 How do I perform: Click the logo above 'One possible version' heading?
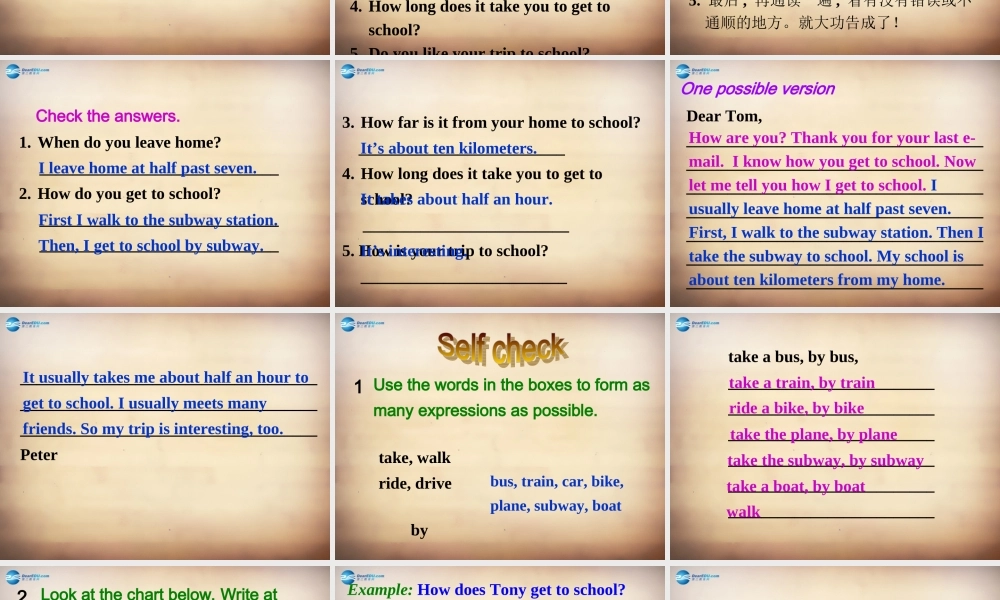pyautogui.click(x=697, y=72)
